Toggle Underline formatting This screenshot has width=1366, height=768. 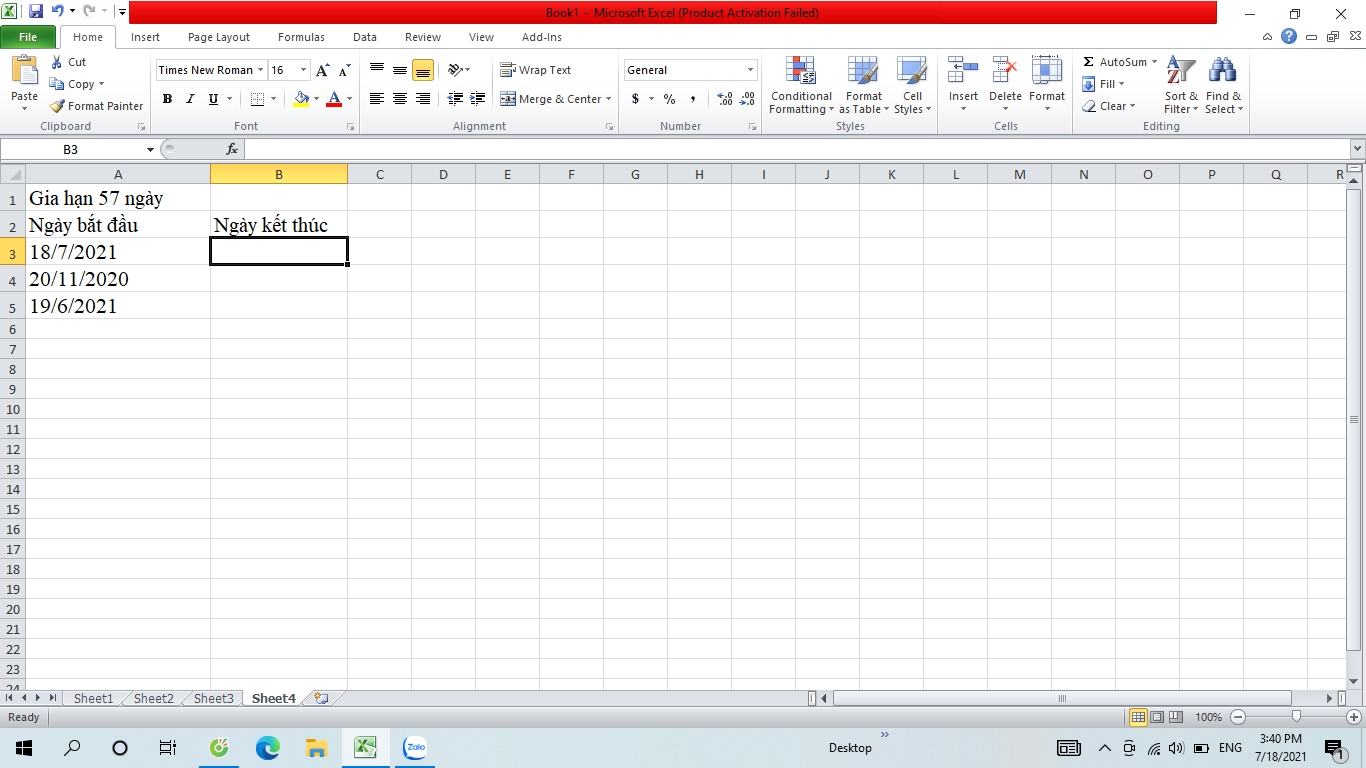(213, 99)
